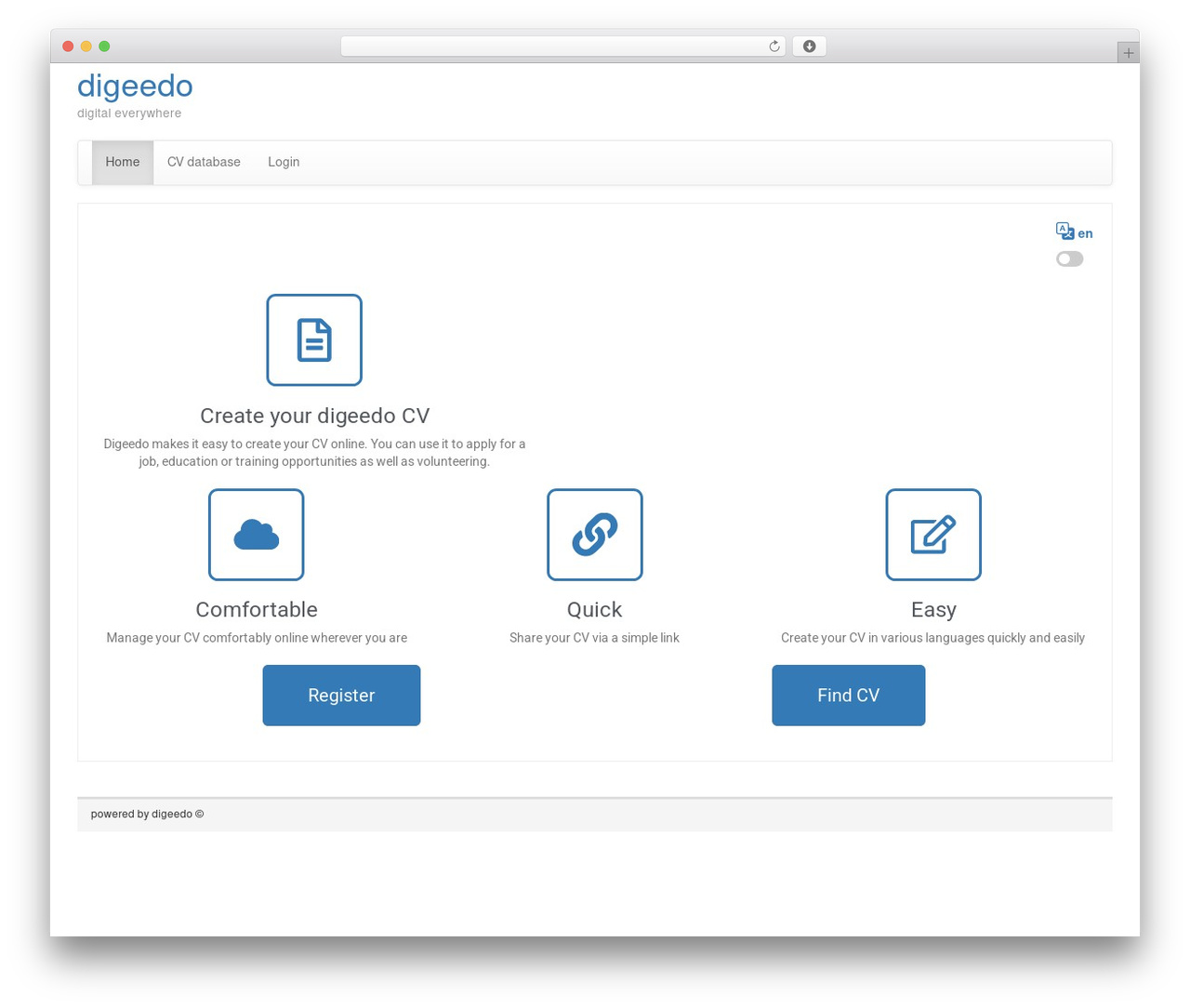The image size is (1190, 1008).
Task: Open a new tab with the plus icon
Action: pos(1129,53)
